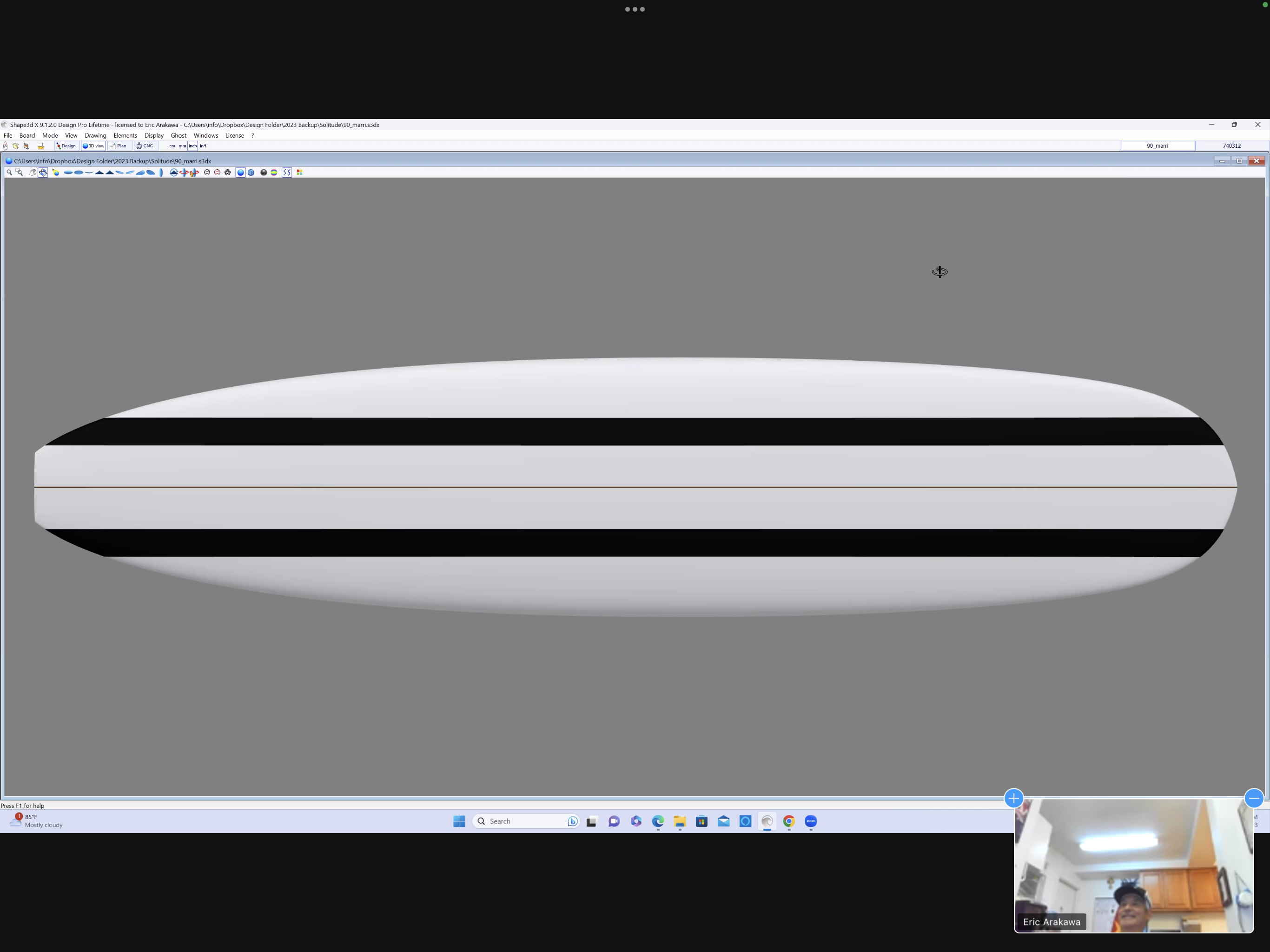1270x952 pixels.
Task: Click the 3D view button
Action: pyautogui.click(x=93, y=146)
